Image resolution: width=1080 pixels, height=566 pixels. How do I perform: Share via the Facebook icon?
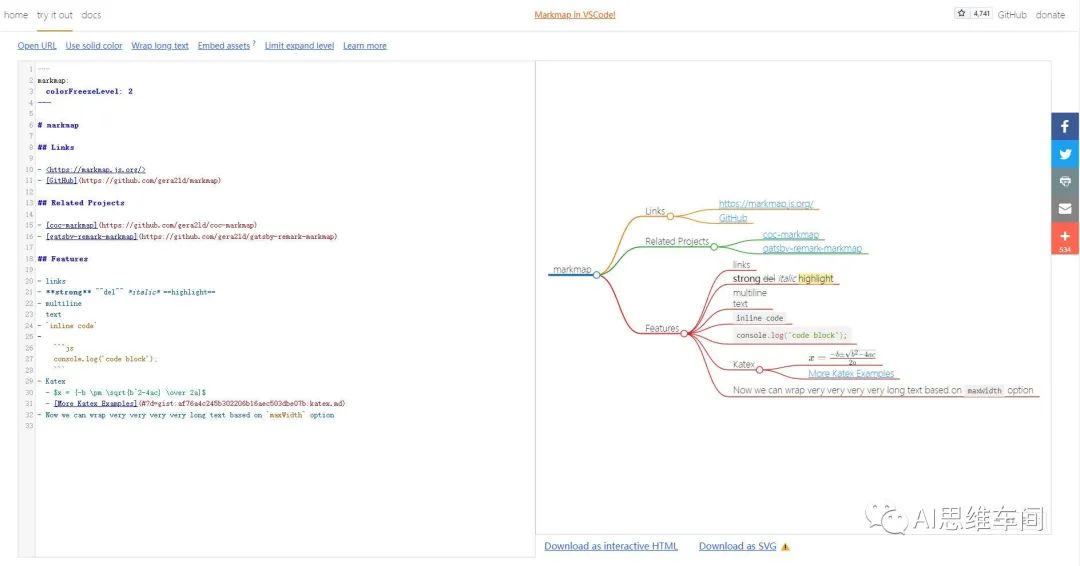[x=1065, y=127]
